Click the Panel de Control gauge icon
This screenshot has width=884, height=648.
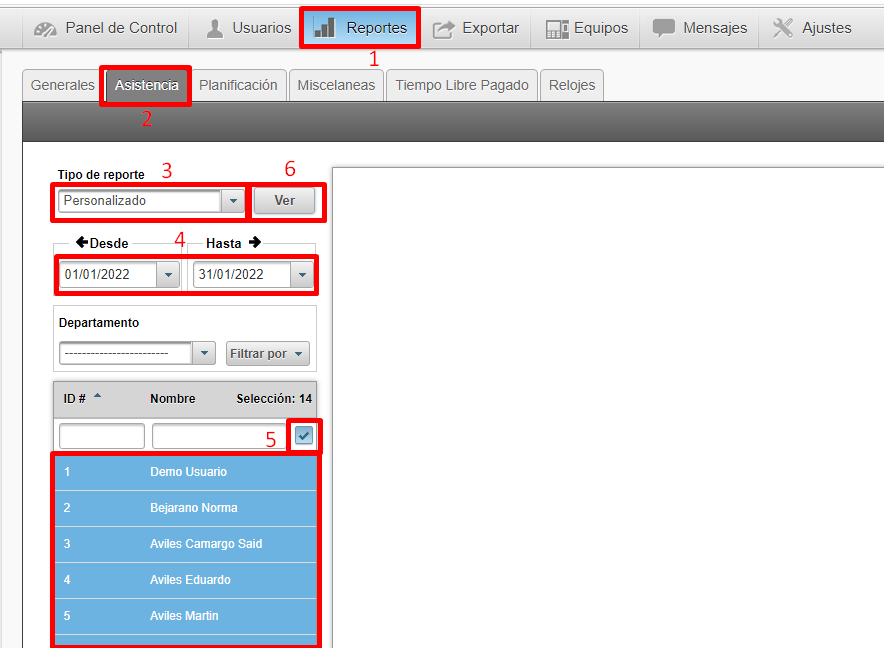[x=45, y=29]
